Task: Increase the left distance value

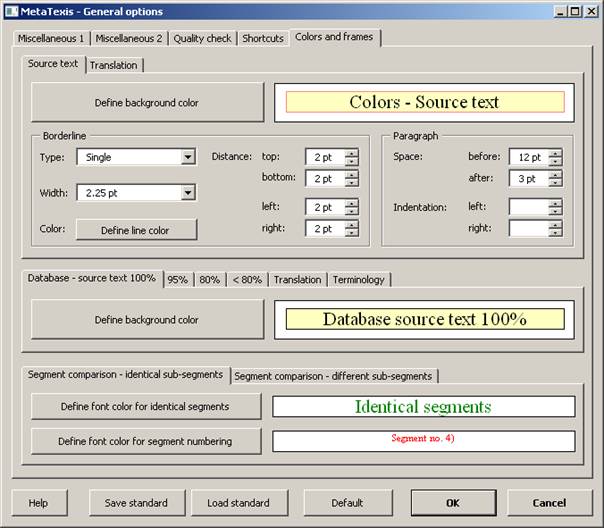Action: pos(351,203)
